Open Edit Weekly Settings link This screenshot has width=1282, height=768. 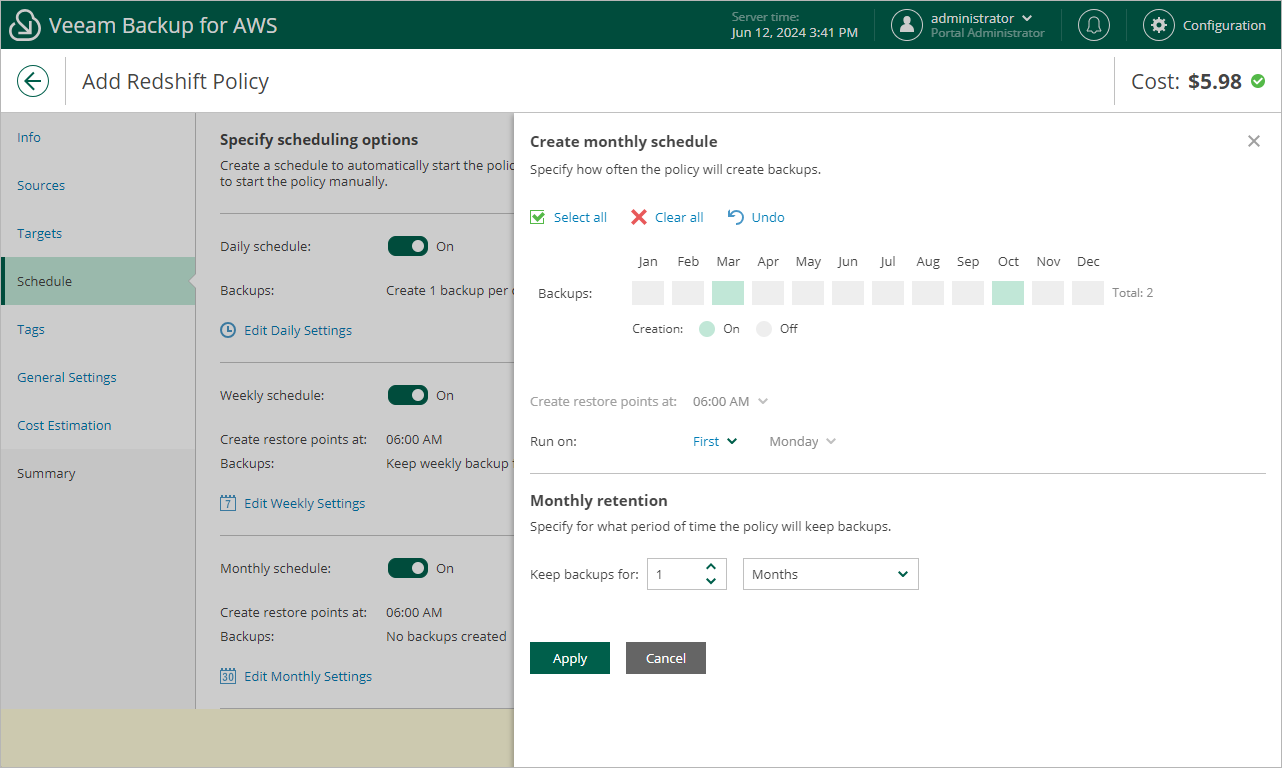pyautogui.click(x=305, y=503)
